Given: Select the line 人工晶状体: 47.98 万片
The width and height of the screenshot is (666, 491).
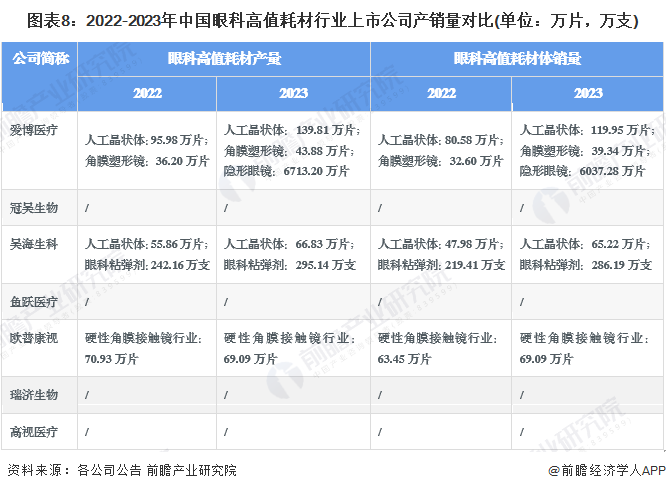Looking at the screenshot, I should [440, 244].
